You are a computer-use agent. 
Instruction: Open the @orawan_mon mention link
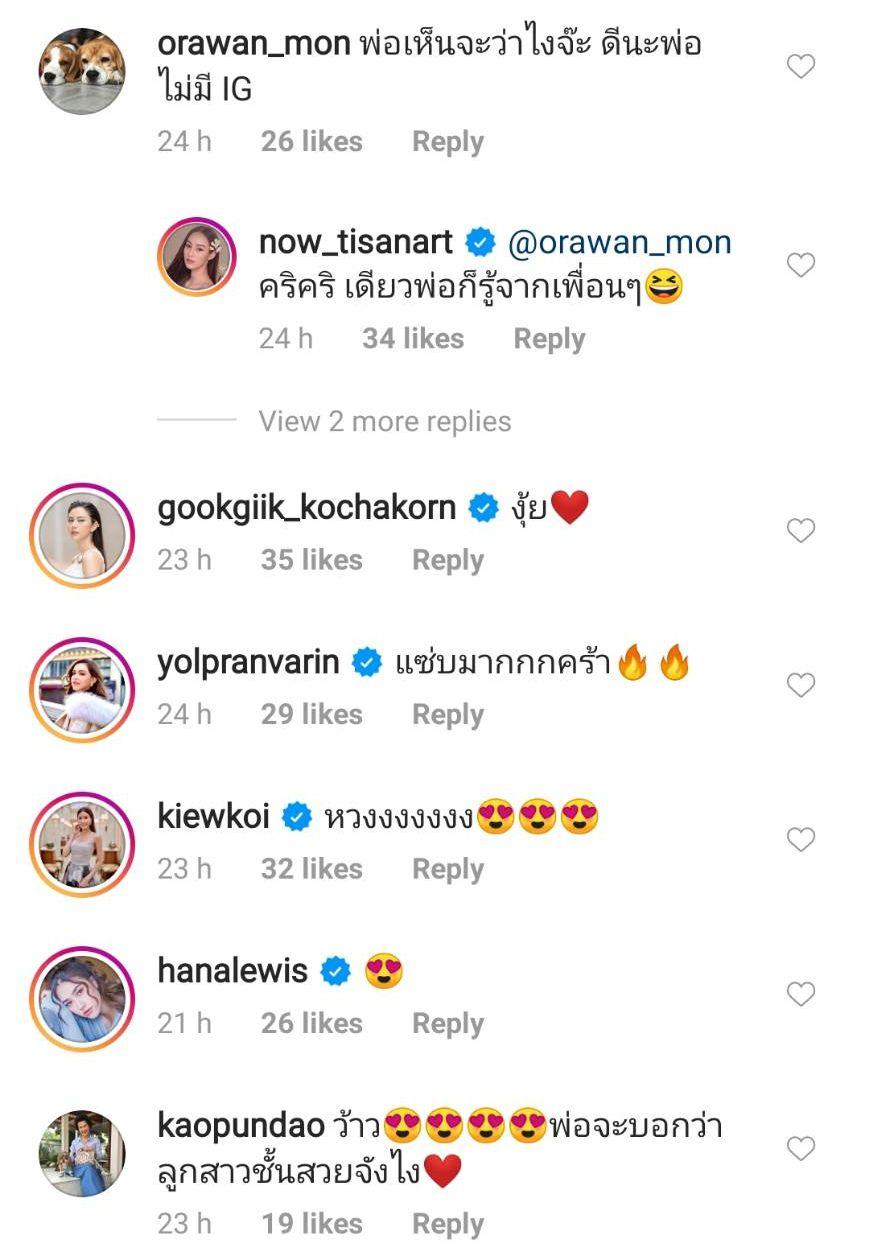pyautogui.click(x=620, y=242)
